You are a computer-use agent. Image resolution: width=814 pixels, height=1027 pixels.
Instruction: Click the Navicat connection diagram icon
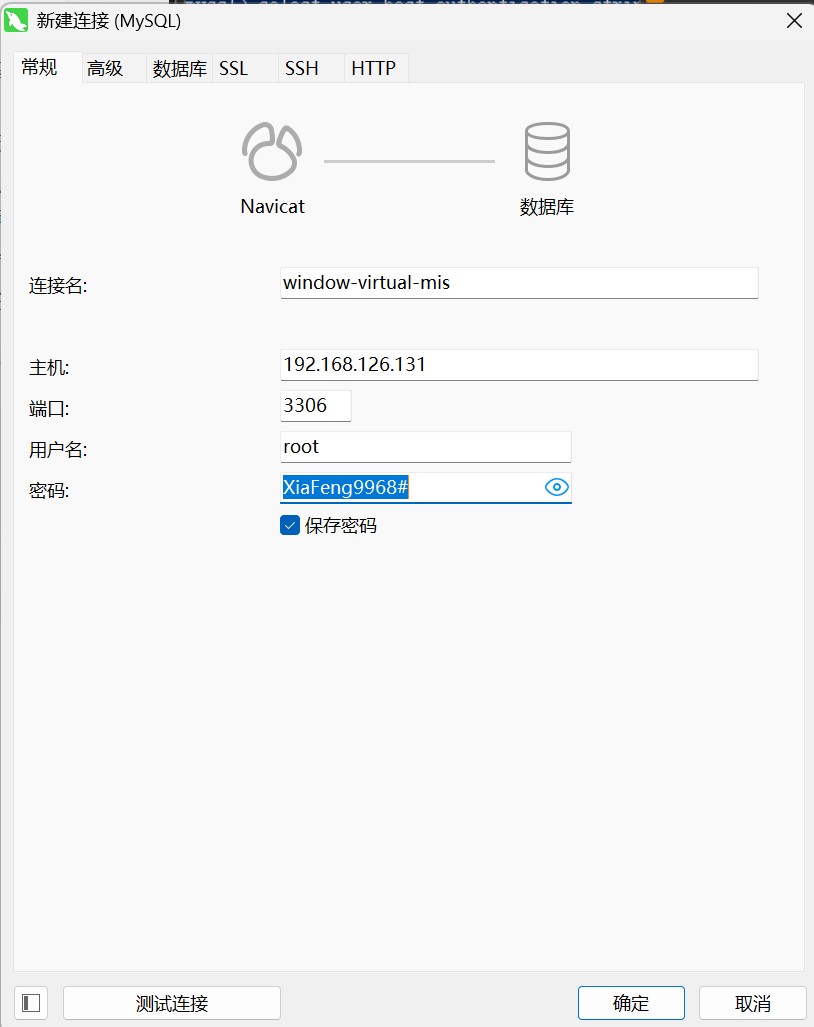point(272,151)
